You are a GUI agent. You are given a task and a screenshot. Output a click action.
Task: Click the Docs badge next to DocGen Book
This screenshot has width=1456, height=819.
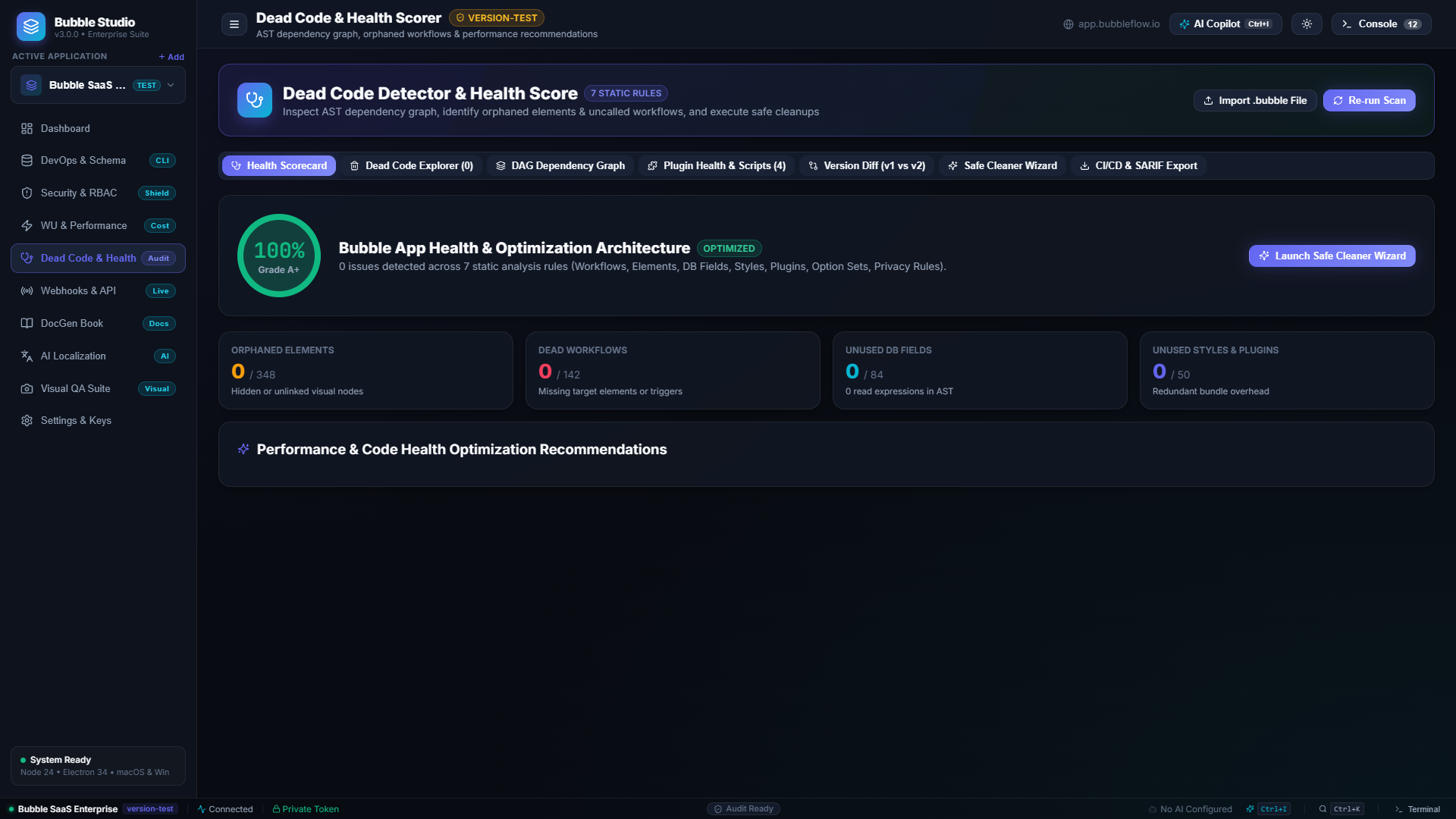[x=159, y=324]
